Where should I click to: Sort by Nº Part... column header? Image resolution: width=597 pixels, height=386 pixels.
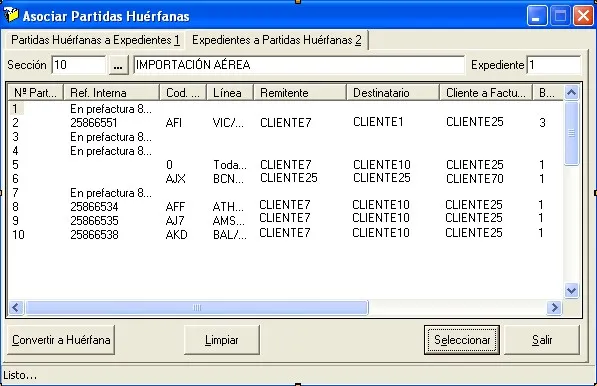(36, 93)
